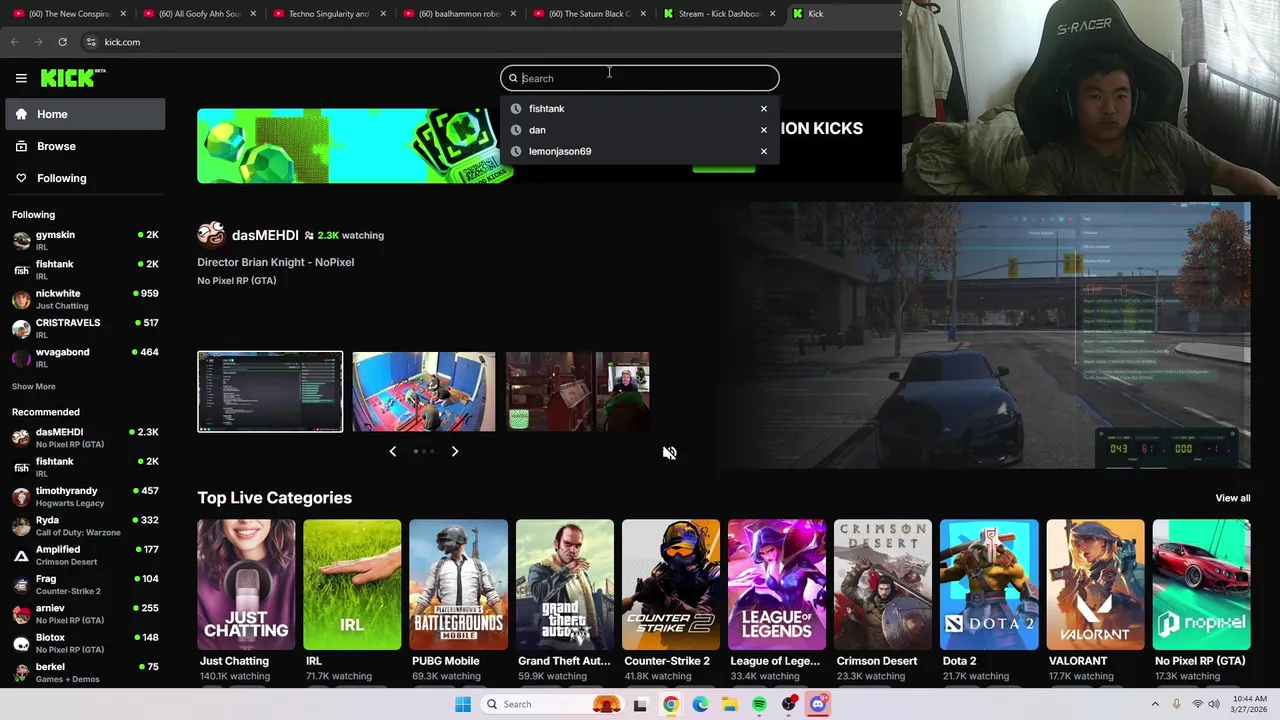1280x720 pixels.
Task: Open arniev channel in Recommended
Action: (85, 614)
